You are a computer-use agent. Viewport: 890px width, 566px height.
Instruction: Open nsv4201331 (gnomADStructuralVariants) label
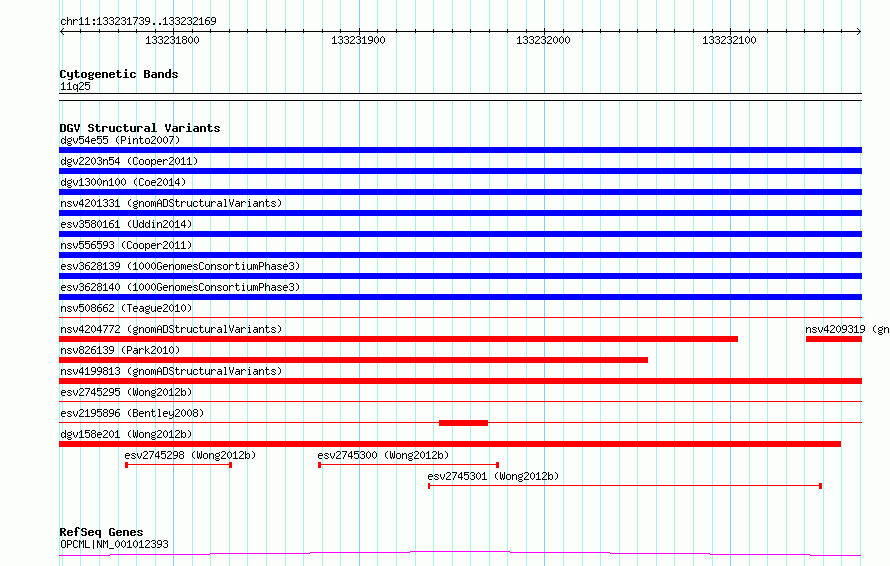pos(171,203)
